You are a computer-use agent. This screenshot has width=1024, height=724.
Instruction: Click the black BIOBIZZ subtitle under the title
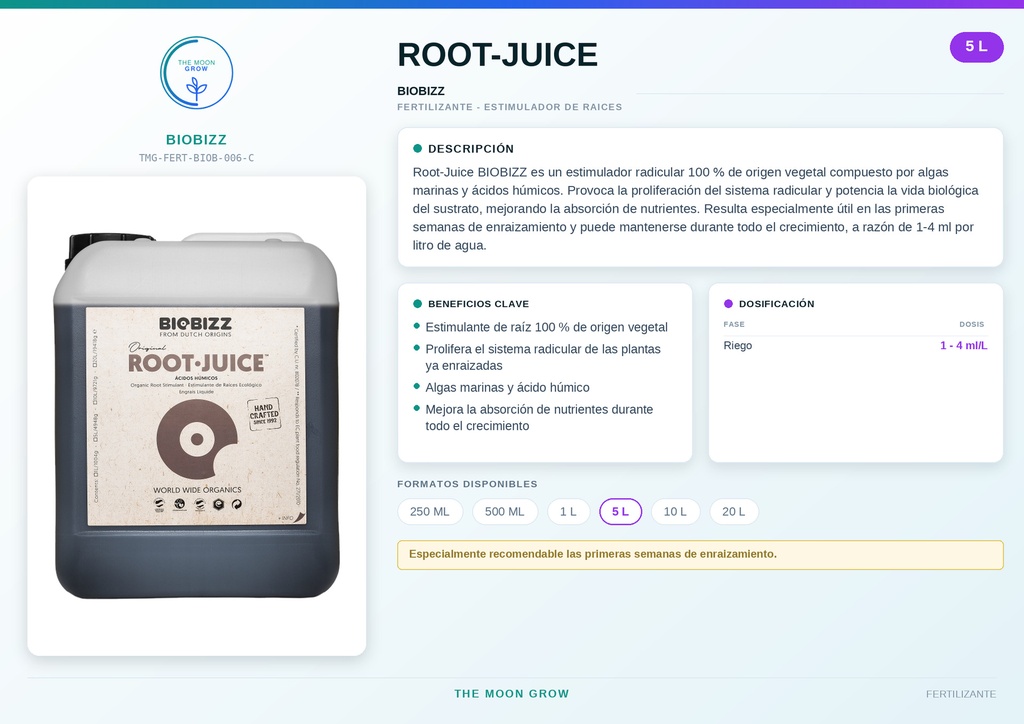coord(421,91)
